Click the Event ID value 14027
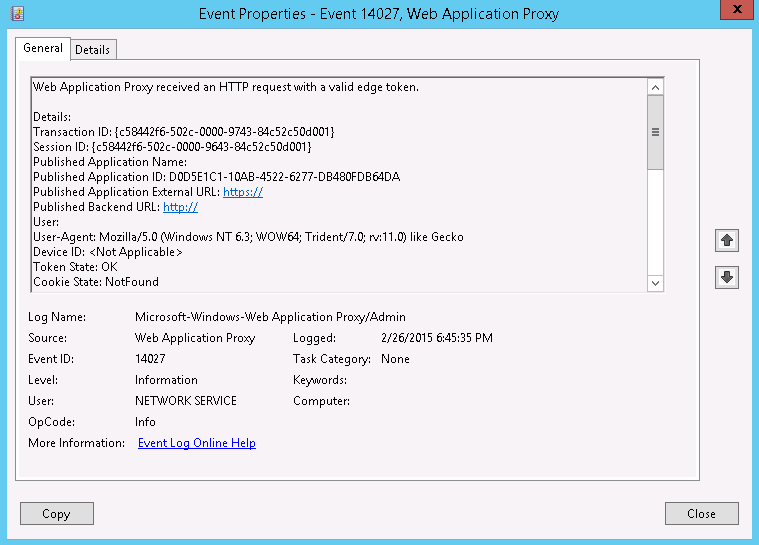The height and width of the screenshot is (545, 759). (x=151, y=359)
